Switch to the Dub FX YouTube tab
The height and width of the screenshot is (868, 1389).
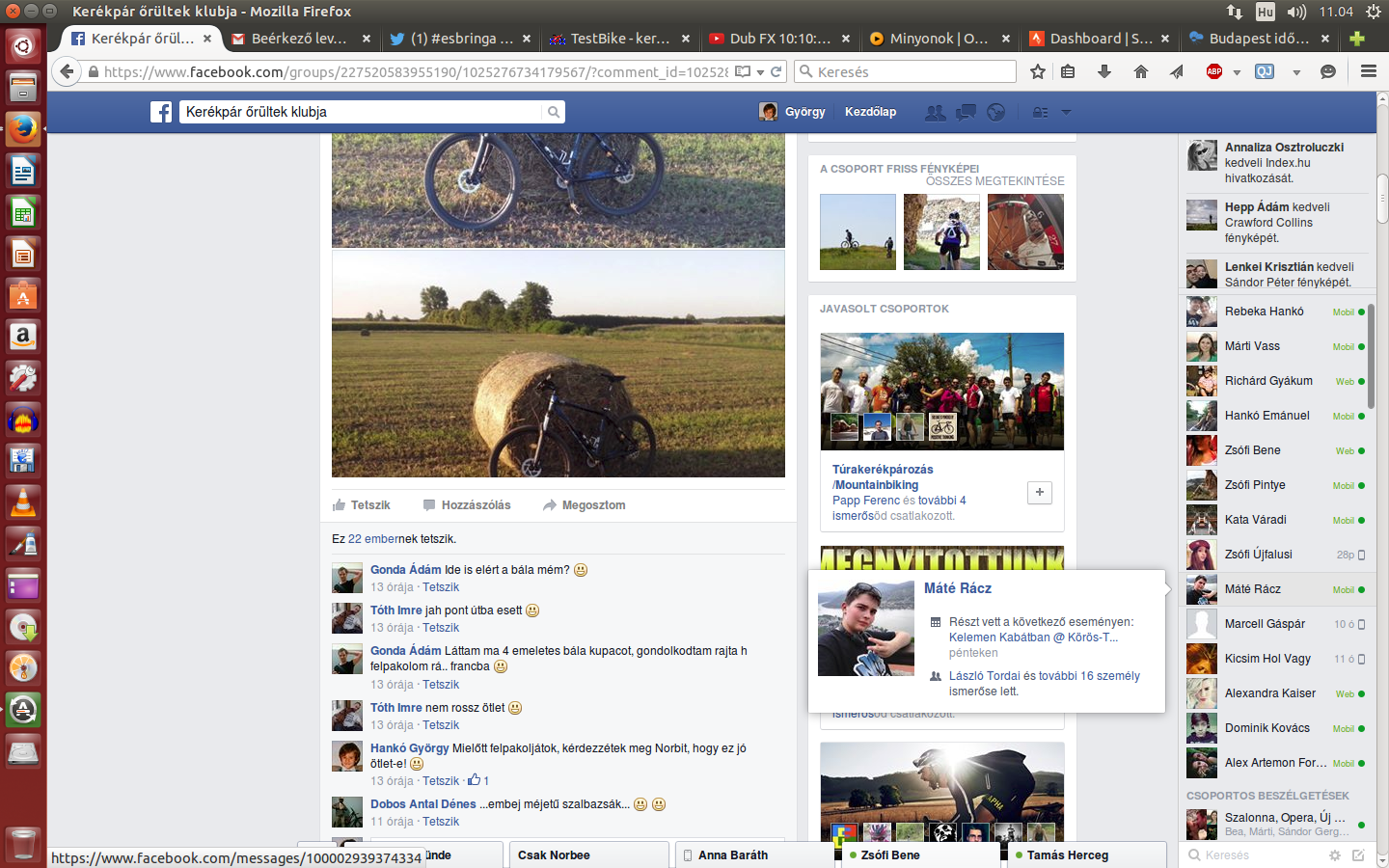click(777, 39)
